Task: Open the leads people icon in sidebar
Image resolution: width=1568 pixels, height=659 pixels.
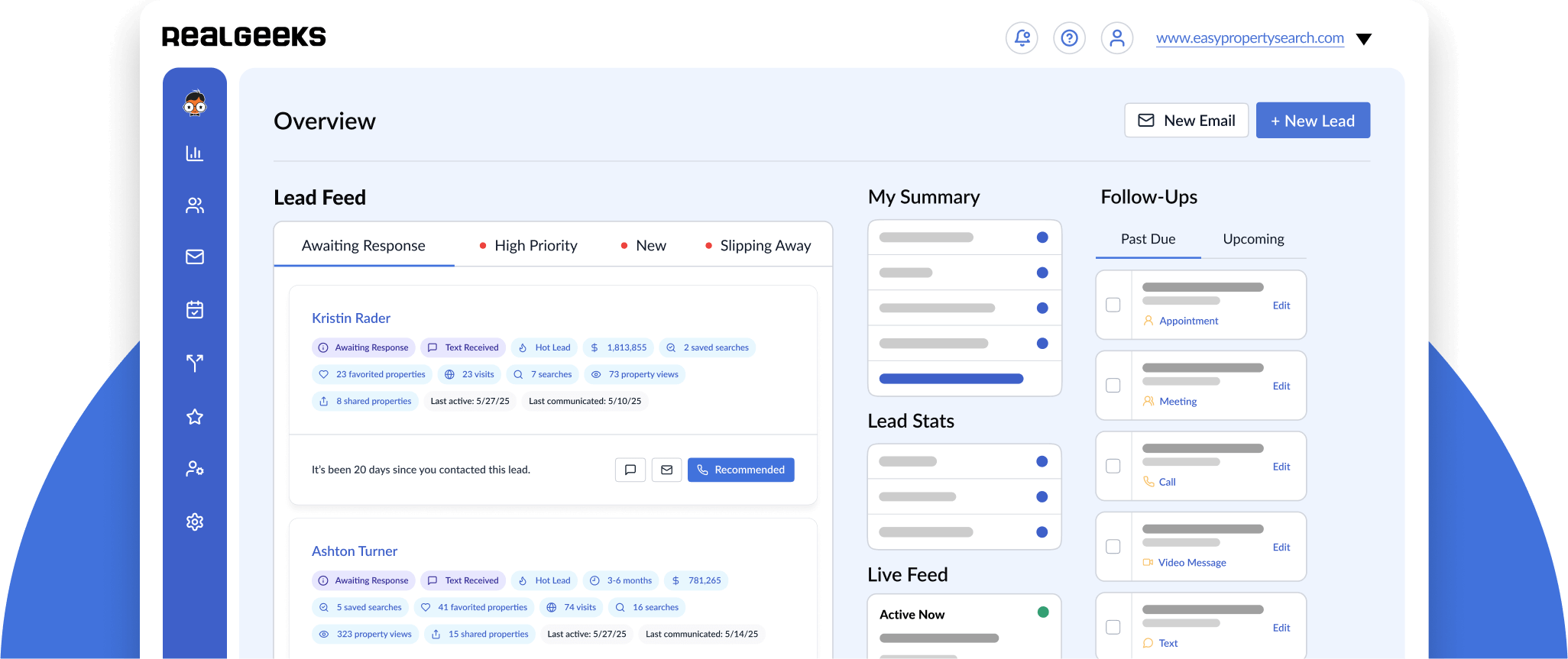Action: click(x=195, y=205)
